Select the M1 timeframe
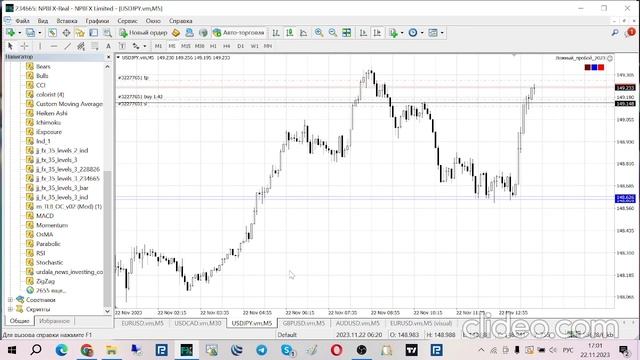This screenshot has width=640, height=360. (x=158, y=46)
